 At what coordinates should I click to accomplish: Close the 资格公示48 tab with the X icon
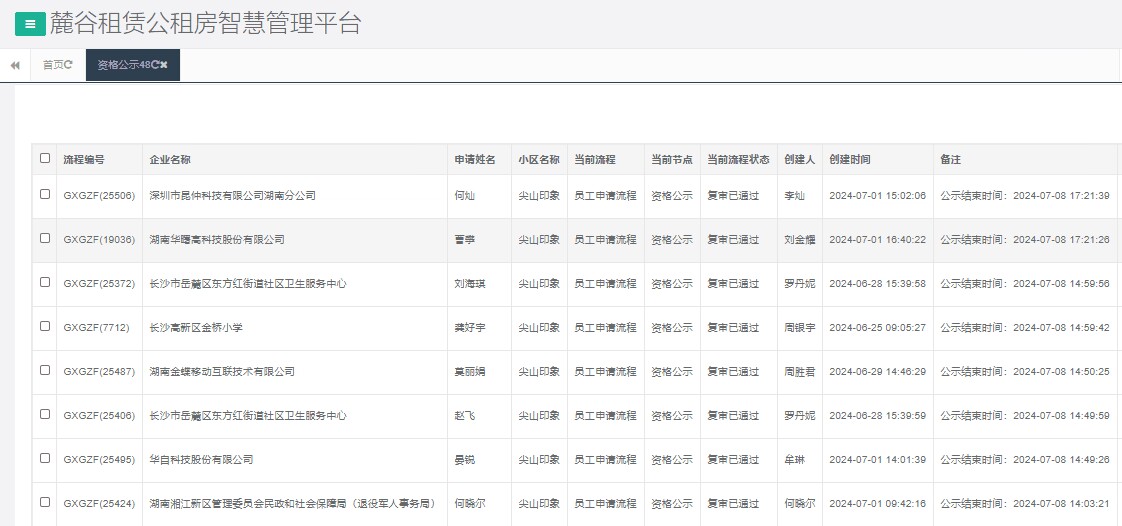(165, 65)
